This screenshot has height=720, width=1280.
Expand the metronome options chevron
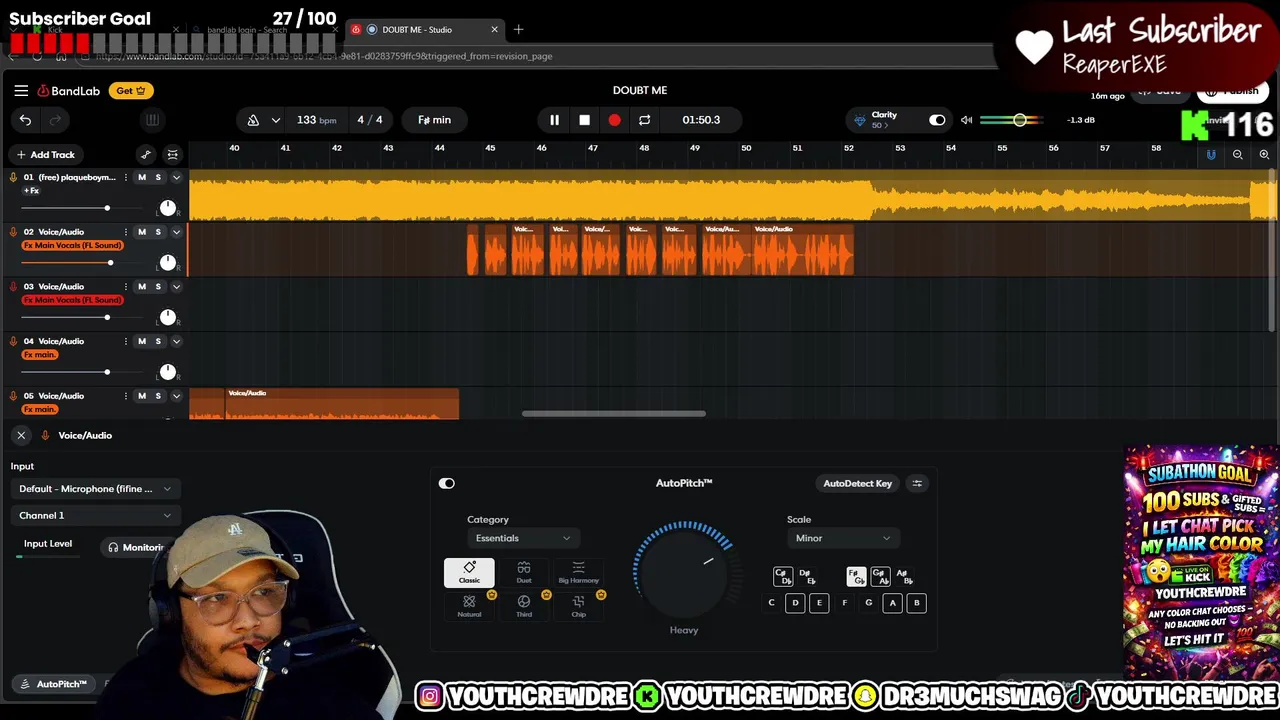coord(275,120)
